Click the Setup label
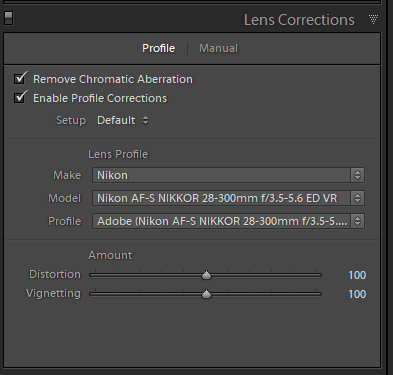The height and width of the screenshot is (375, 393). (71, 120)
